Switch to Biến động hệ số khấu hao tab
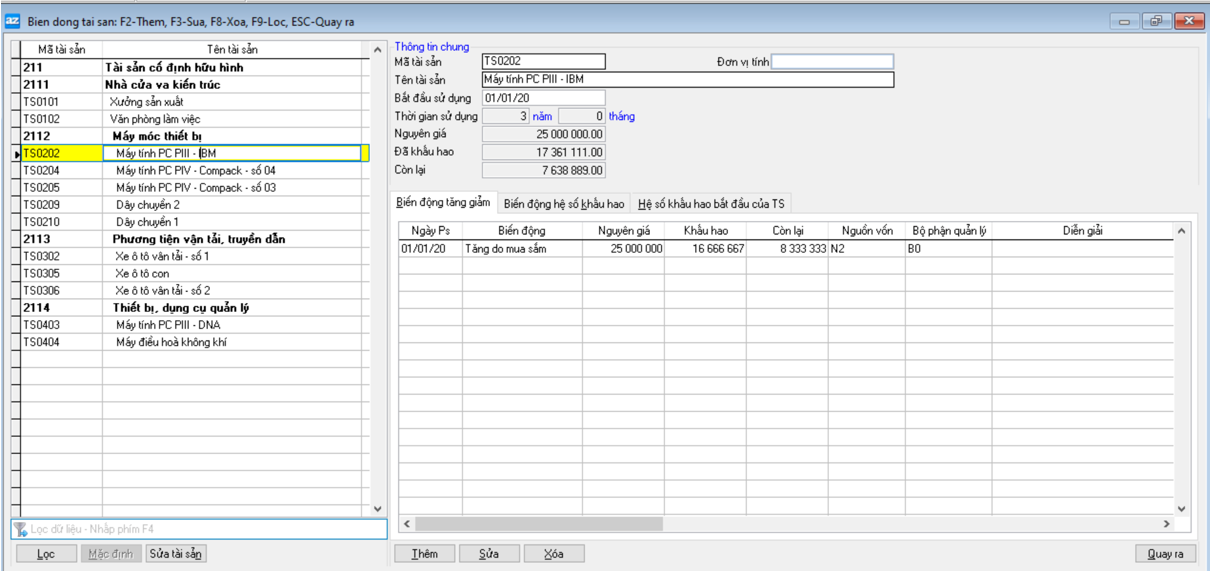This screenshot has width=1210, height=571. (564, 204)
